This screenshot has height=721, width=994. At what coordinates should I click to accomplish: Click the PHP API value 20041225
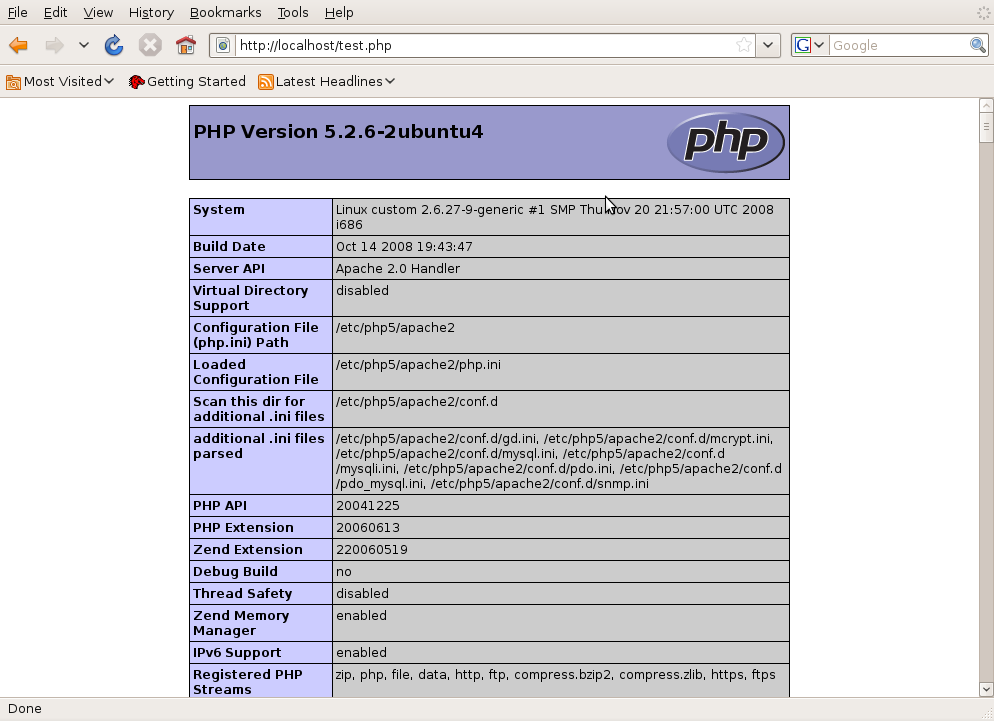[x=368, y=506]
